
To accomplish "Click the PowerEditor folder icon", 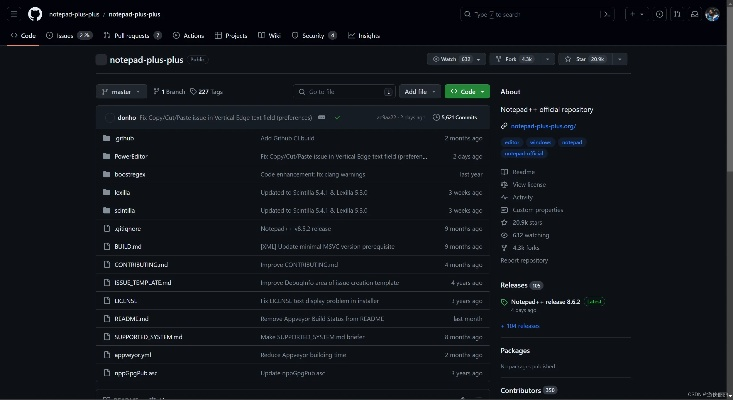I will click(x=106, y=156).
